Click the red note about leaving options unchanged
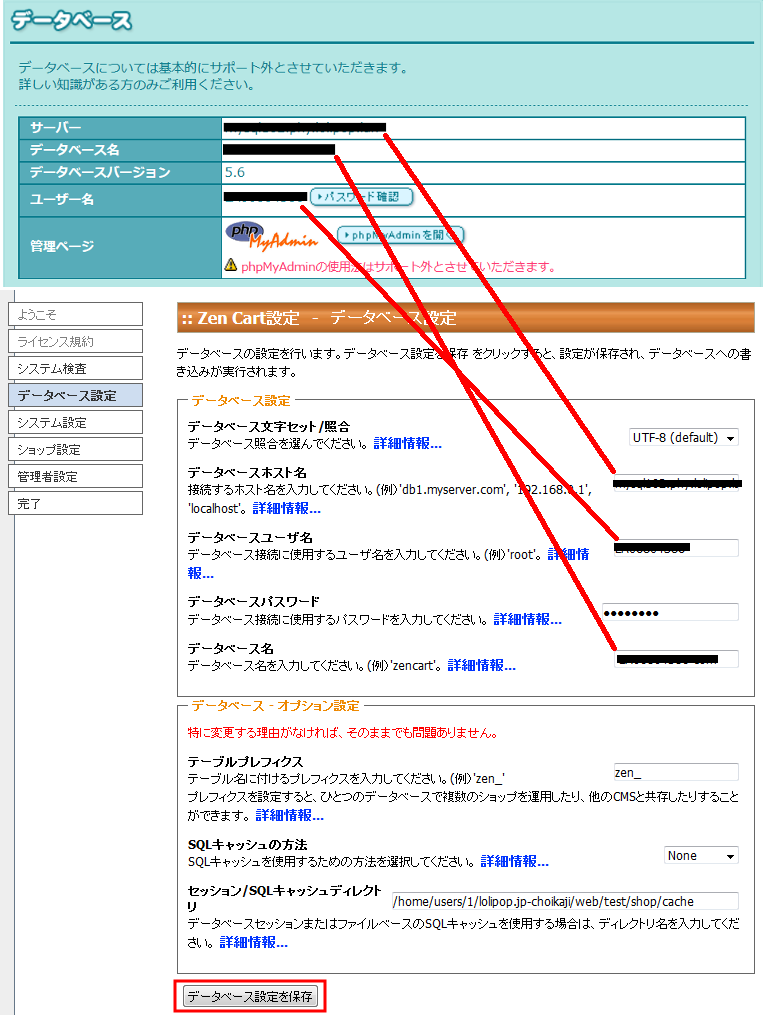 click(x=343, y=733)
